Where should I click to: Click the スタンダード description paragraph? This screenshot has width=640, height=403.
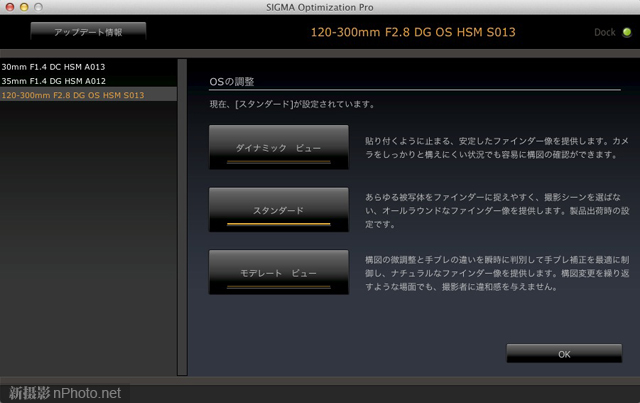(497, 211)
